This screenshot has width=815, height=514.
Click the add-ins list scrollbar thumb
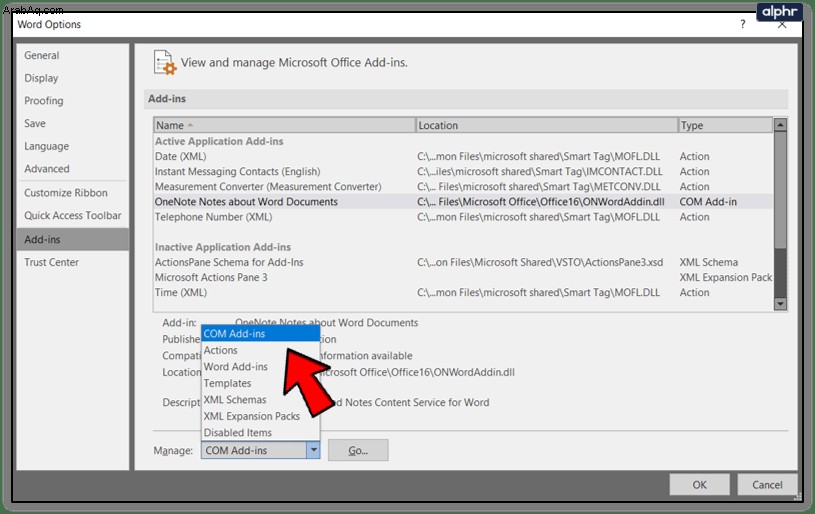point(780,190)
